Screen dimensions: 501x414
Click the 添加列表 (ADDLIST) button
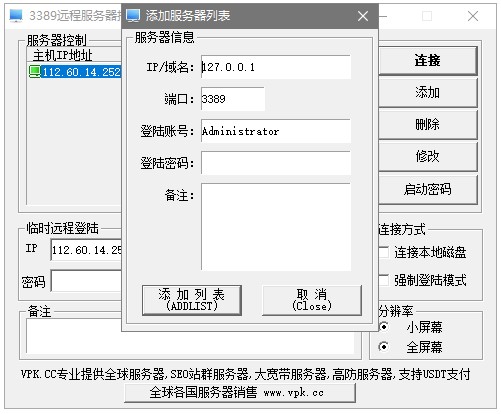pos(192,300)
